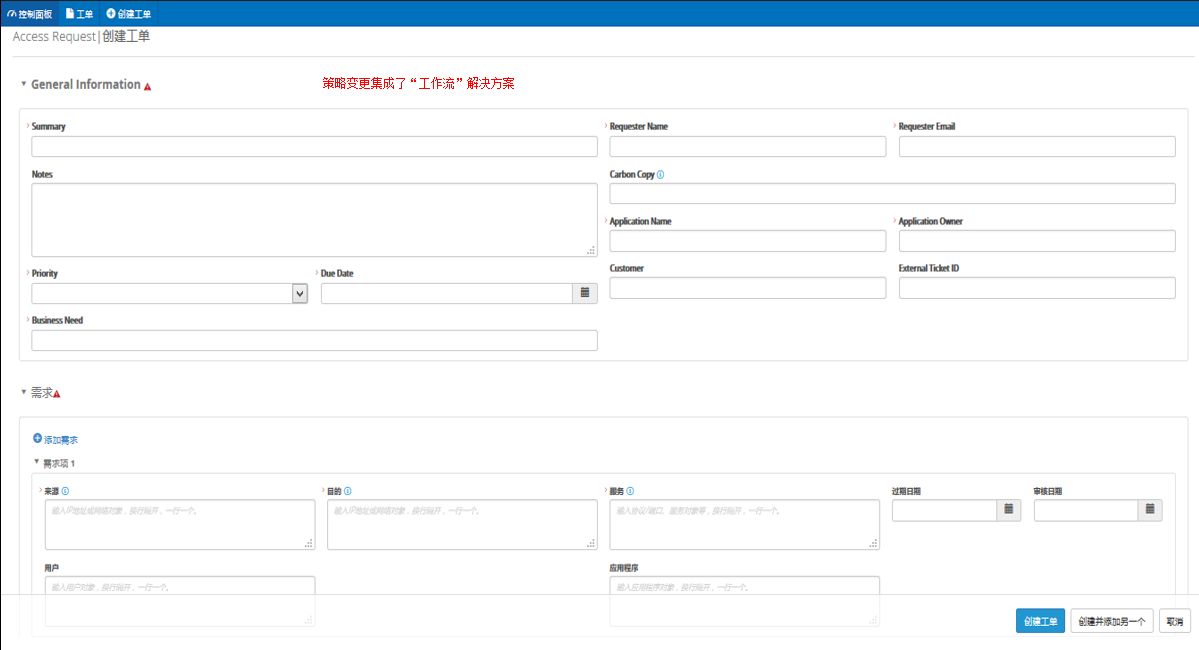Click the 添加需求 plus icon
The image size is (1199, 650).
[x=38, y=439]
